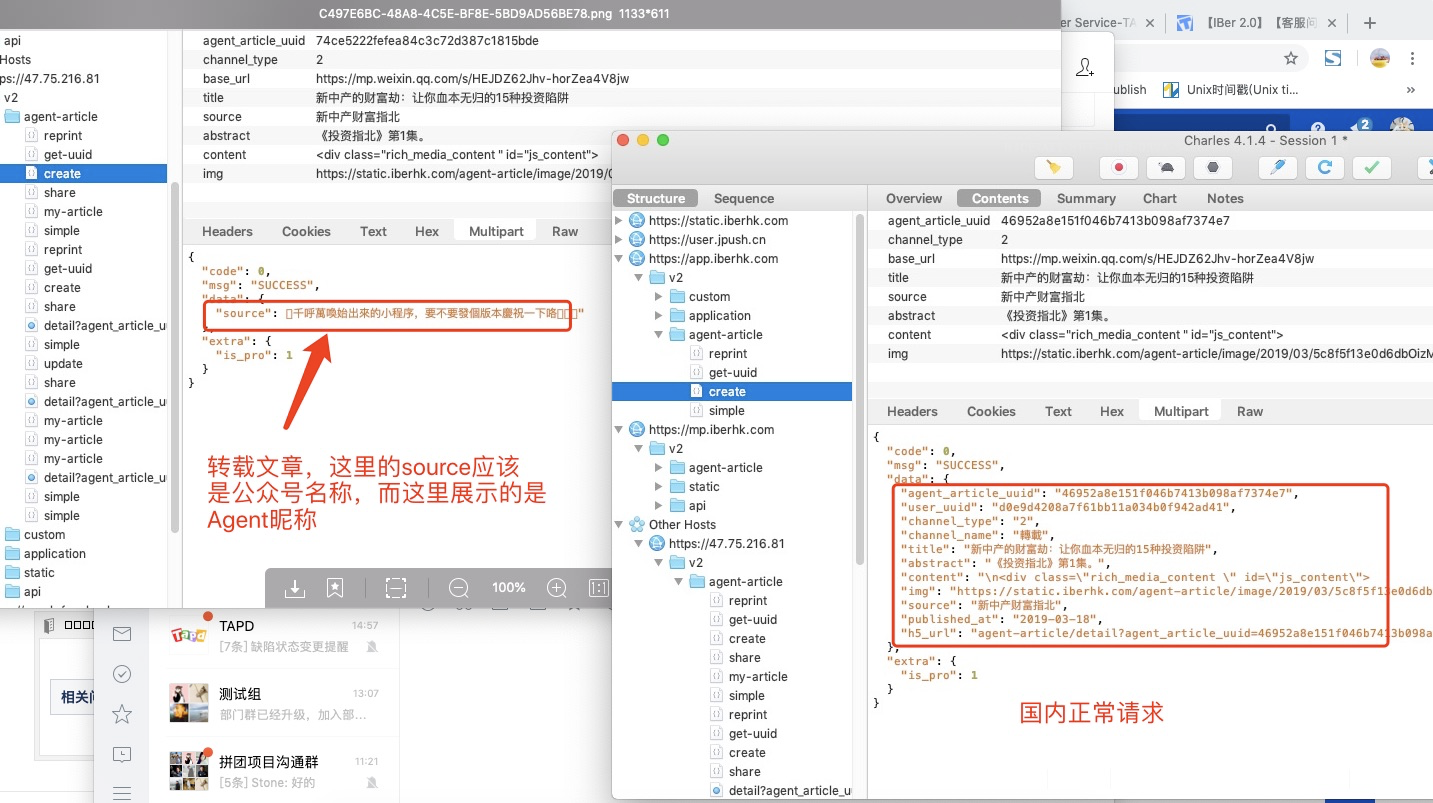Open a new Chrome tab with plus
The image size is (1433, 803).
tap(1370, 23)
